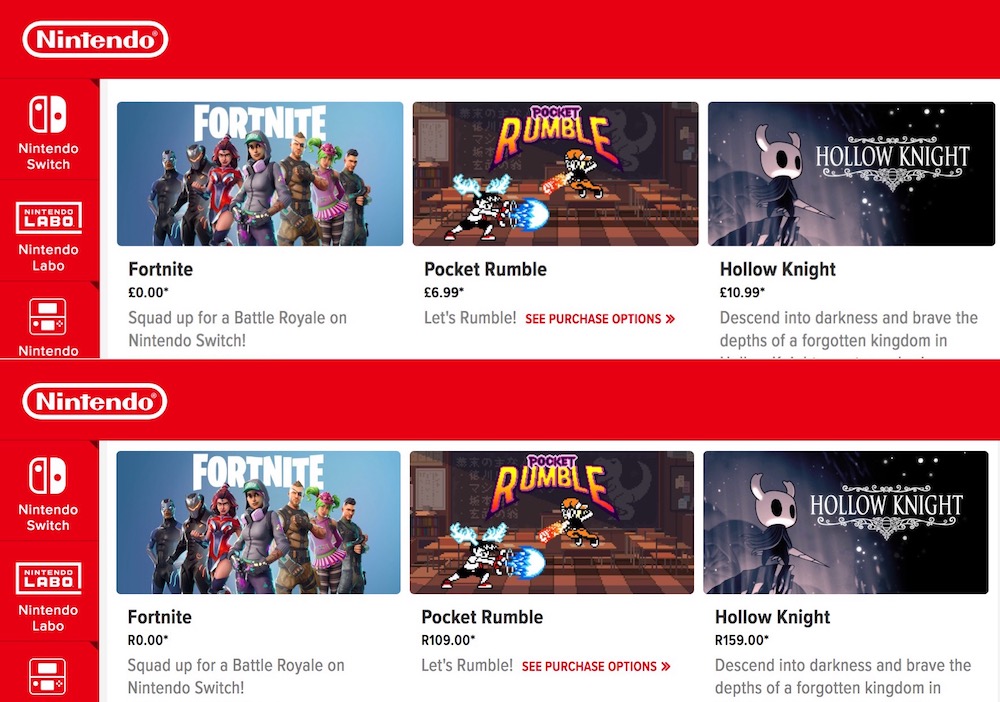The image size is (1000, 702).
Task: Click the £6.99* Pocket Rumble price
Action: (444, 293)
